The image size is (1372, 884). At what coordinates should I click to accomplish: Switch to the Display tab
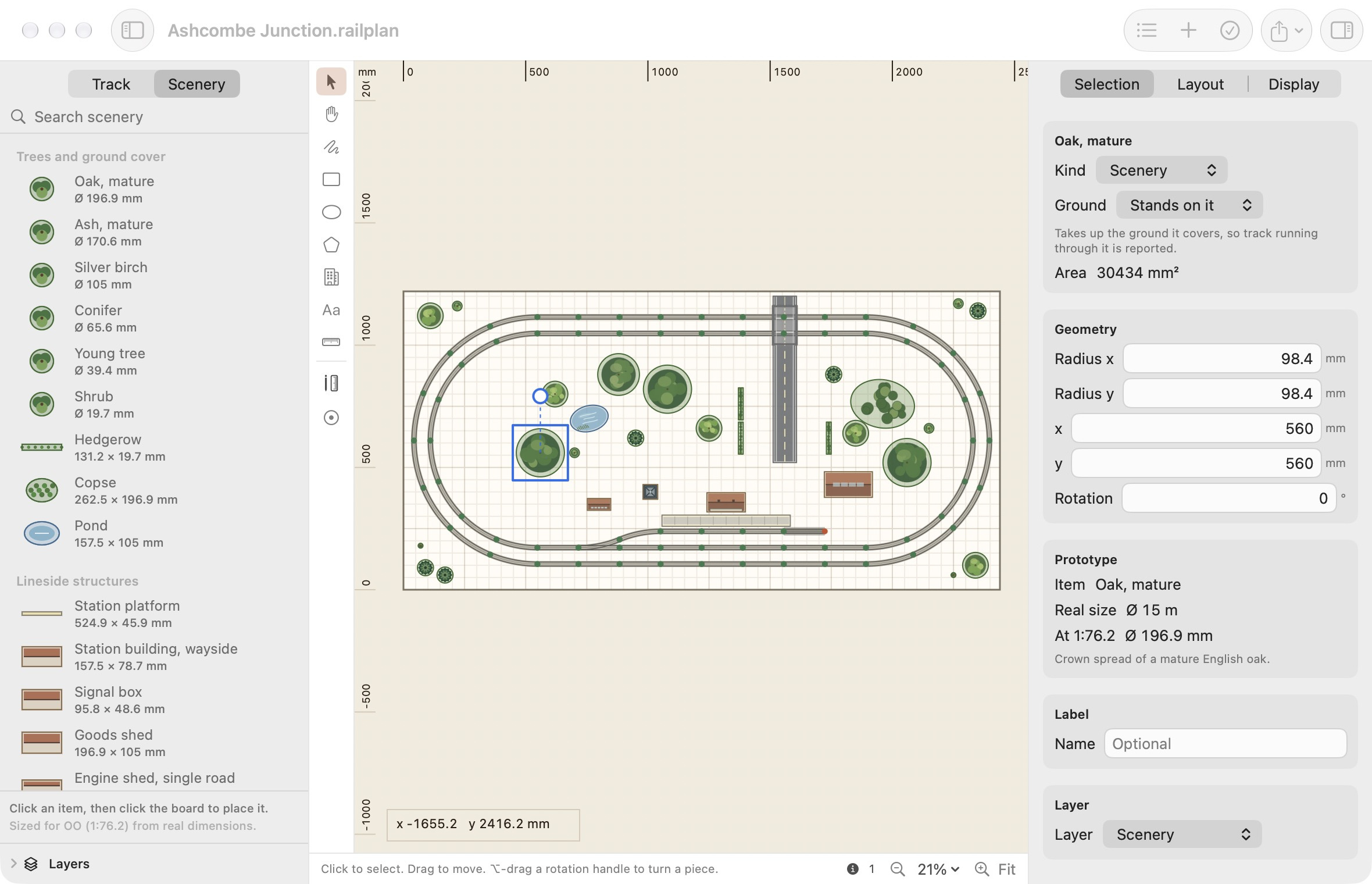1294,84
